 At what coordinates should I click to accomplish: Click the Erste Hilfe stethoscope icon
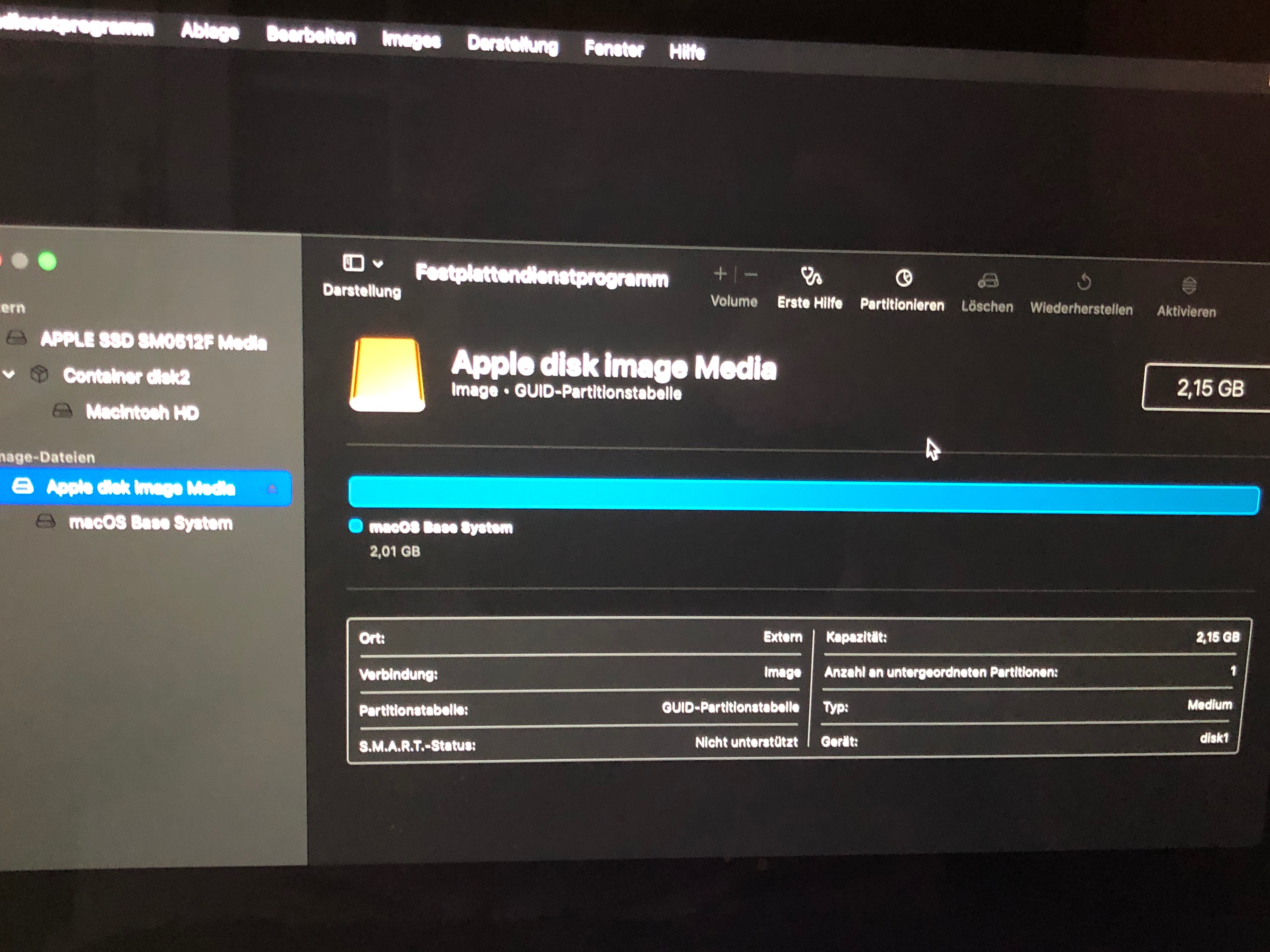tap(811, 277)
